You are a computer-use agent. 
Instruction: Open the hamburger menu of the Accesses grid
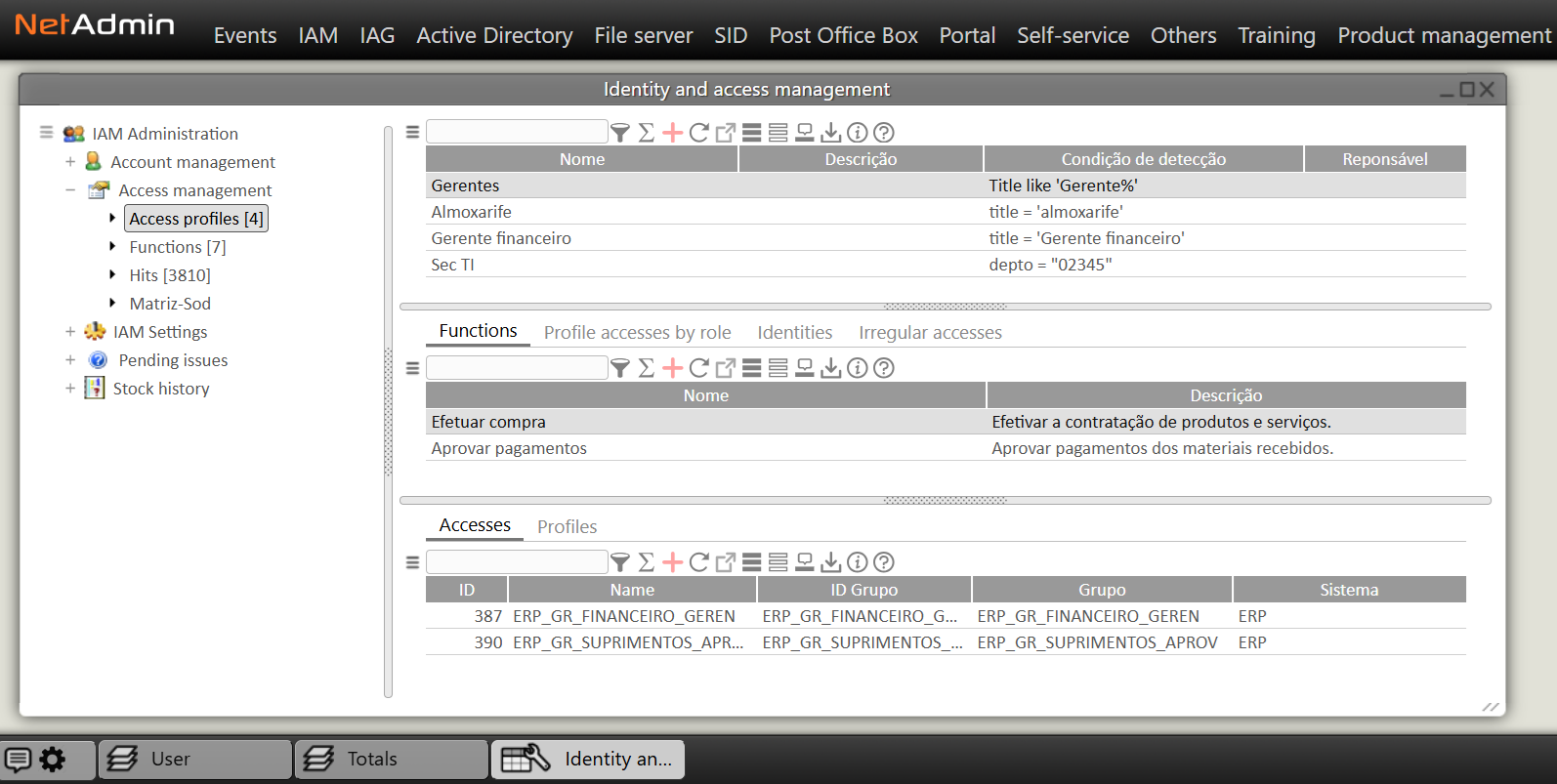click(412, 562)
